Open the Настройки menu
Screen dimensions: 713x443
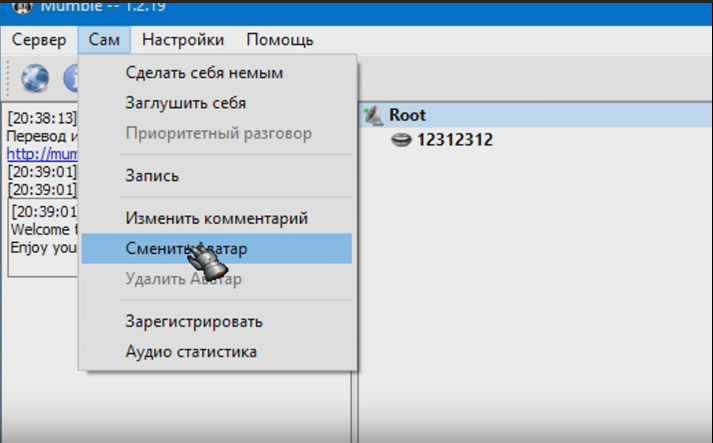[x=183, y=40]
